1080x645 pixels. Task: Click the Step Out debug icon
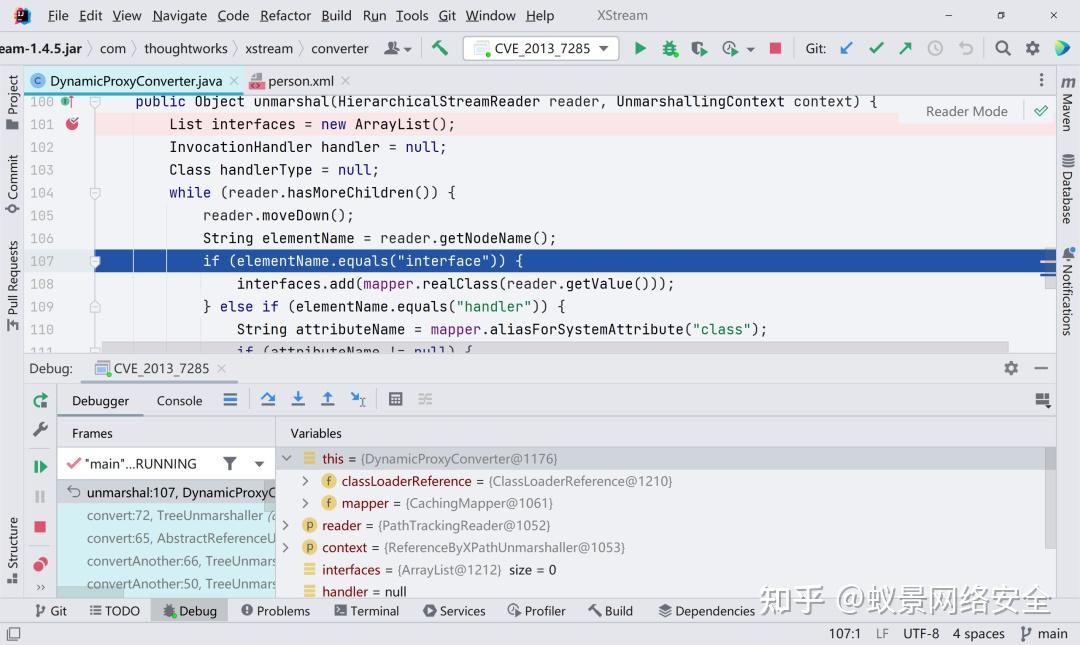[328, 399]
